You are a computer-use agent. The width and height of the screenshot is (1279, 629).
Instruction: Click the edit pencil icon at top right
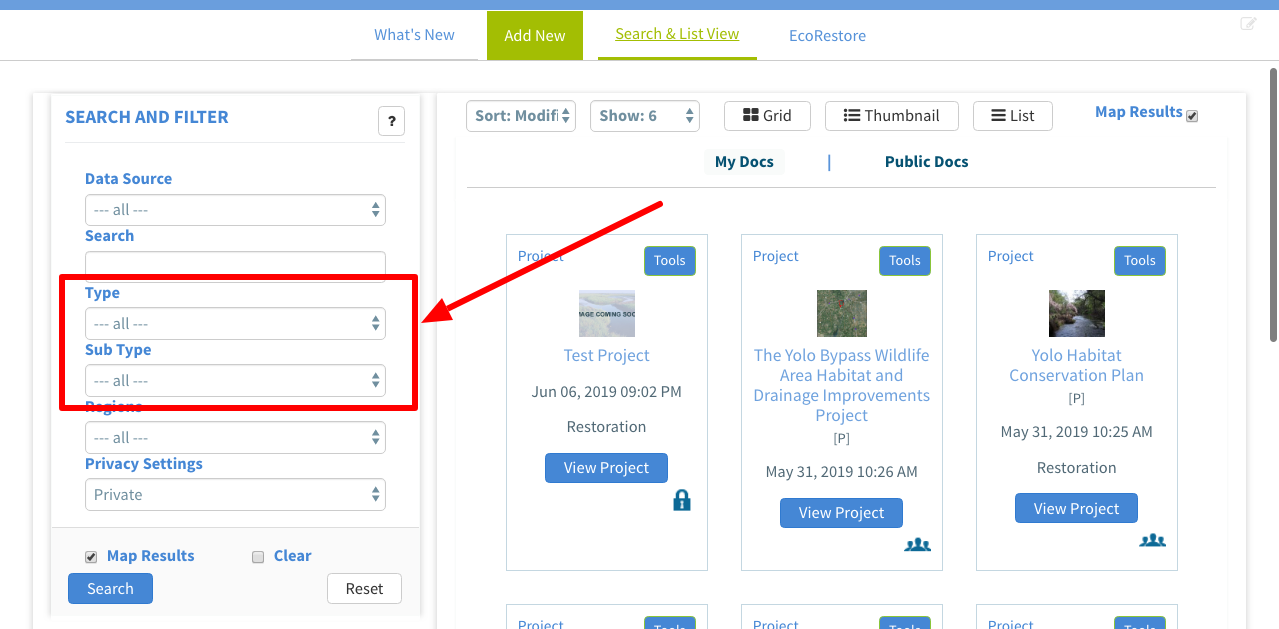(1248, 24)
